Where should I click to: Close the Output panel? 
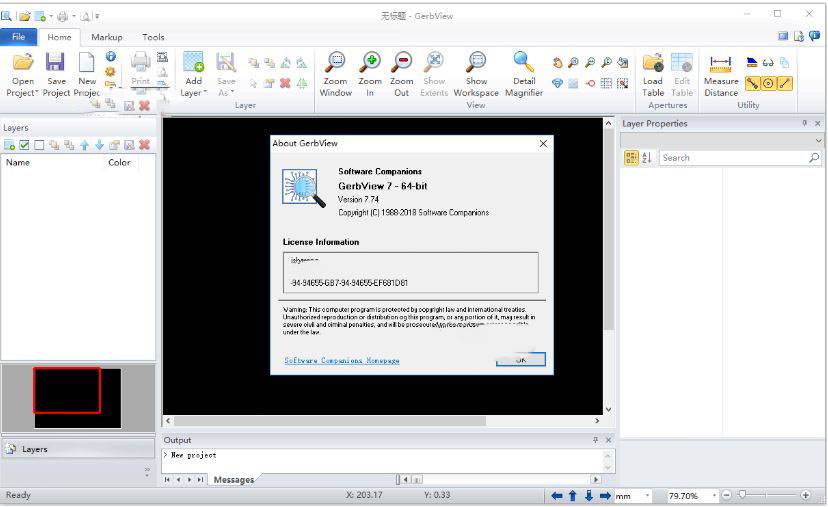pos(608,440)
